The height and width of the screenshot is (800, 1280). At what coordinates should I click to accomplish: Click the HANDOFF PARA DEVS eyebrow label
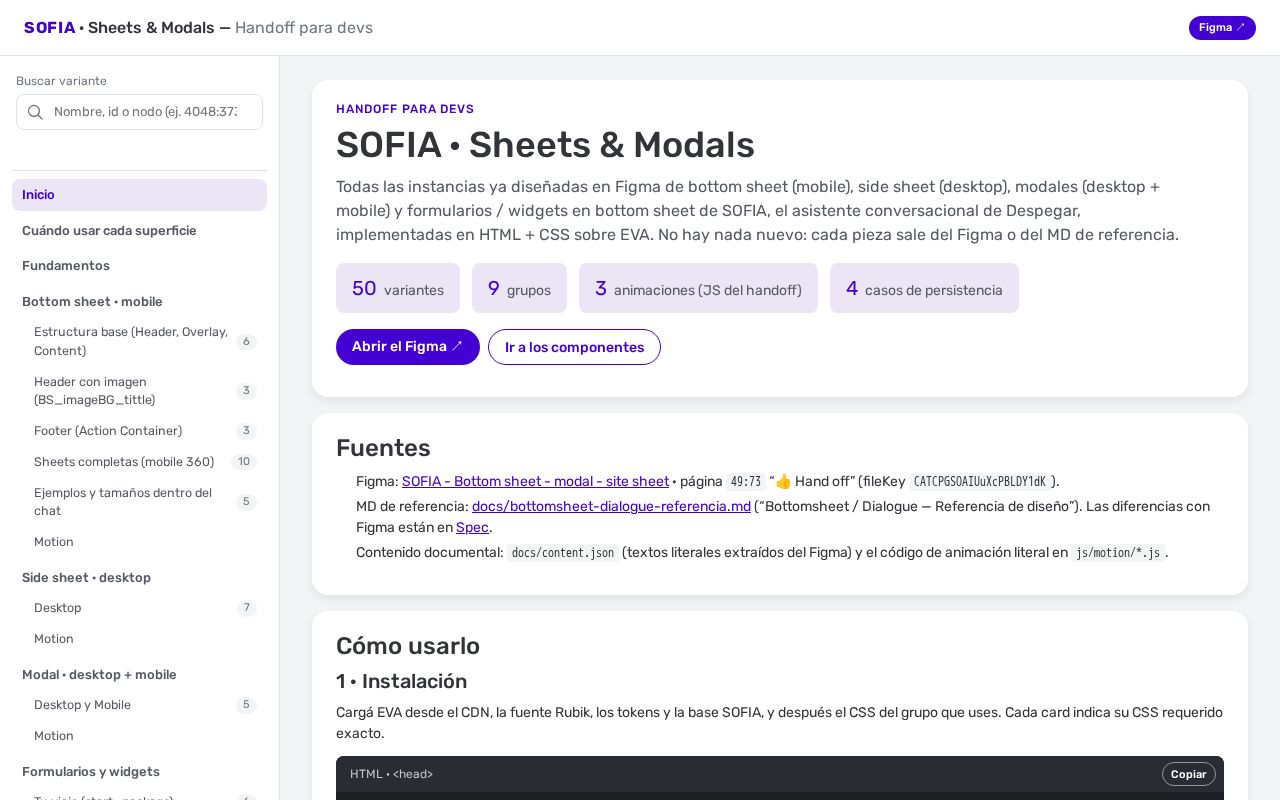405,109
